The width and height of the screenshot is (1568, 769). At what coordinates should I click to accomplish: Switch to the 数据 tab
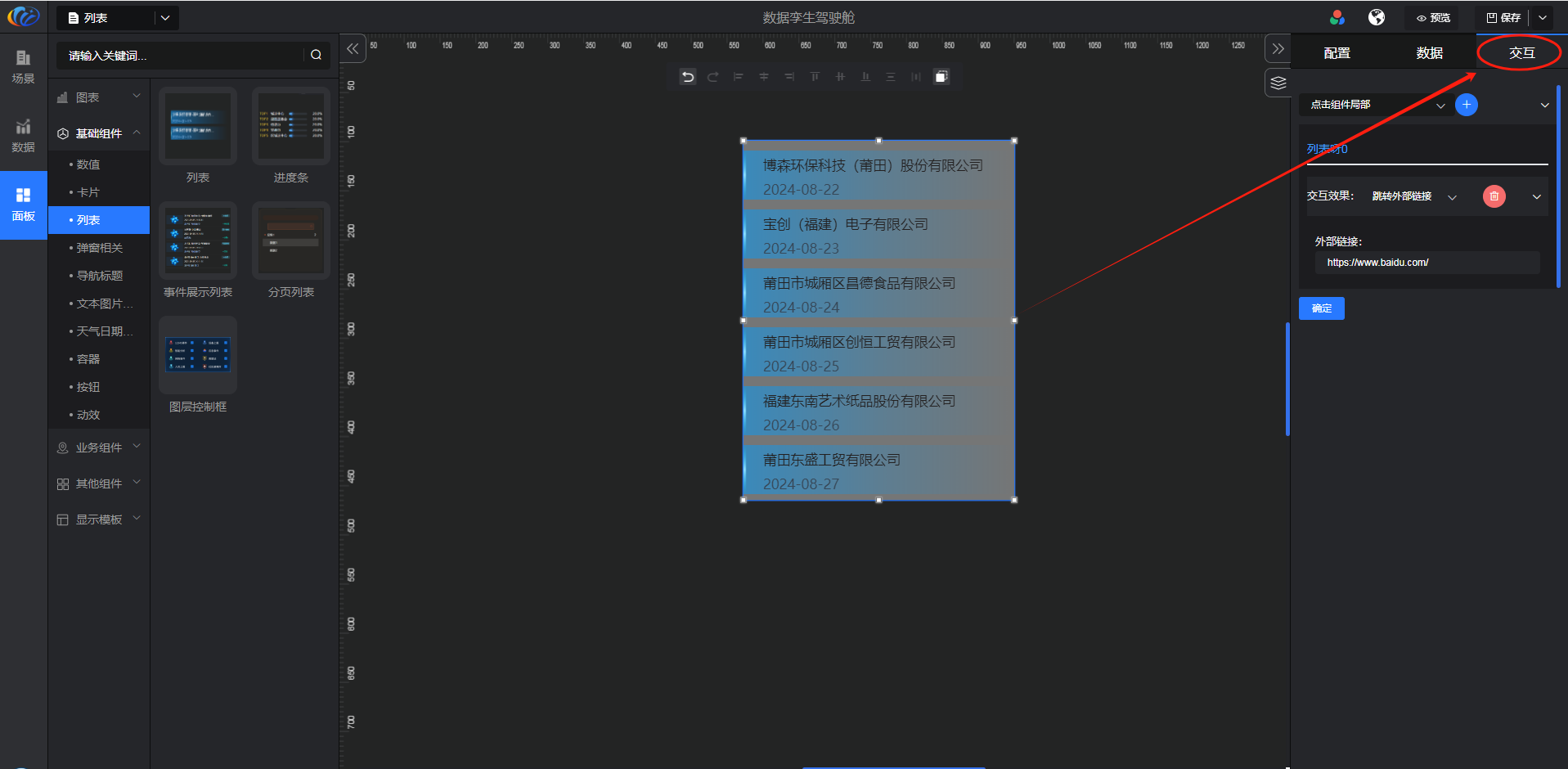point(1429,53)
